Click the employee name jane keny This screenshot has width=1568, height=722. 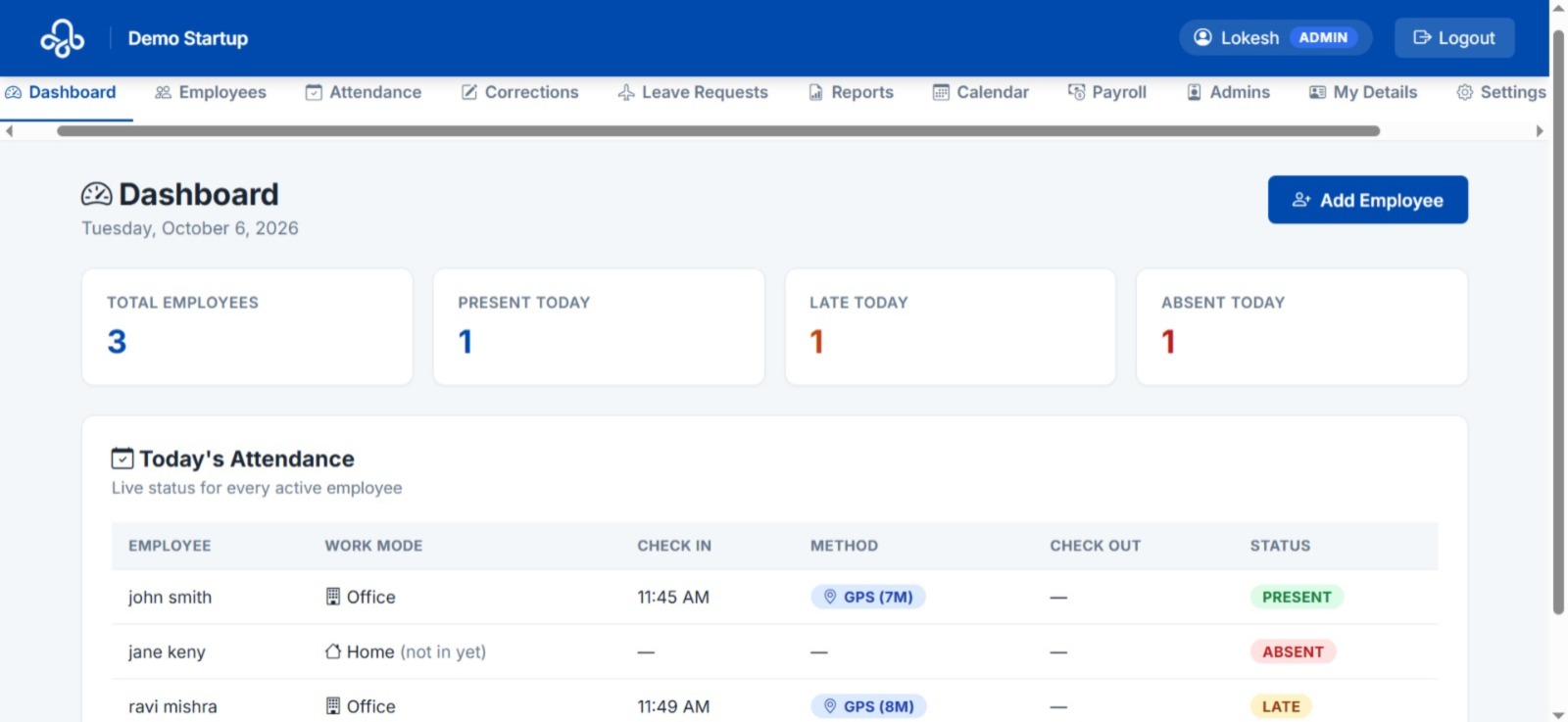[167, 651]
